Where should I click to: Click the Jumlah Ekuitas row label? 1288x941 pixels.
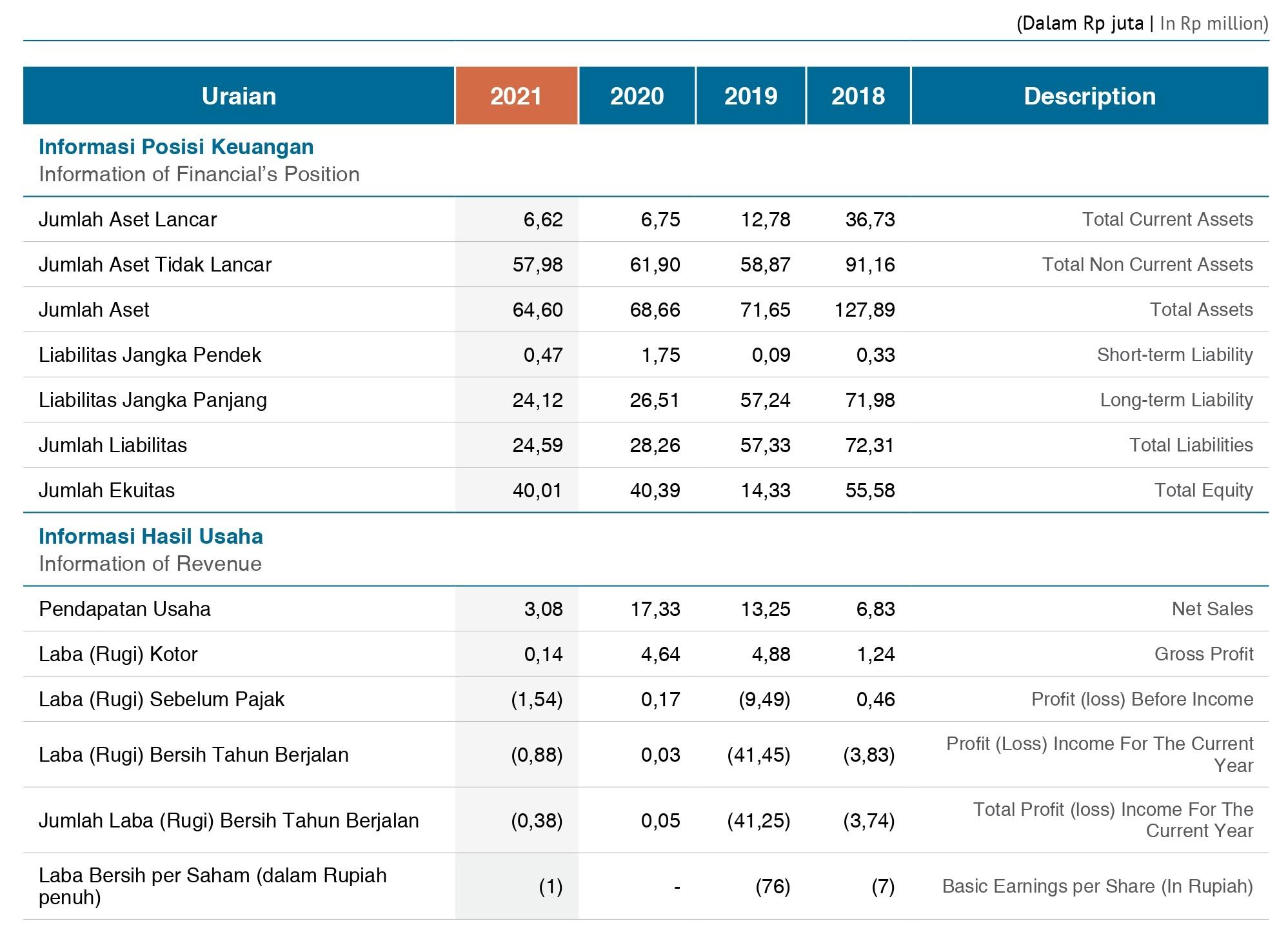[106, 490]
